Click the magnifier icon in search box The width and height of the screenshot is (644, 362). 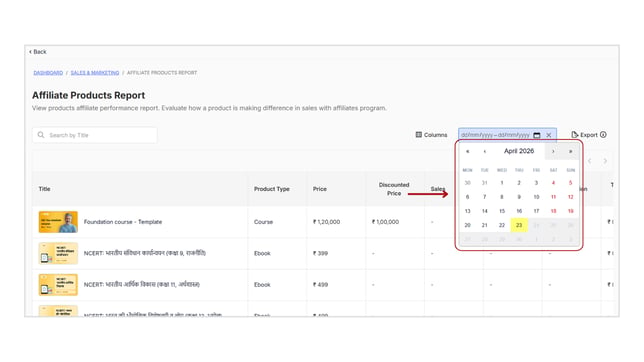point(41,135)
